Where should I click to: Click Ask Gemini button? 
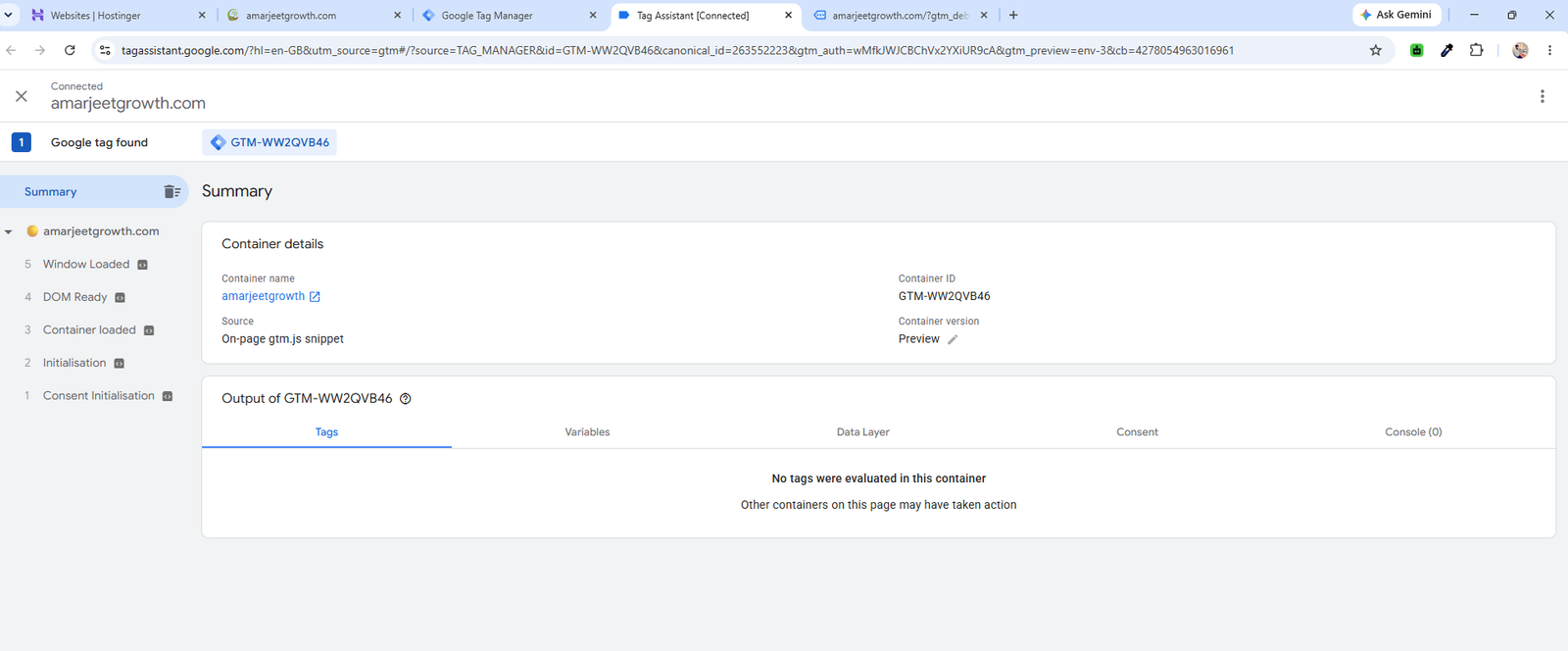pyautogui.click(x=1396, y=15)
